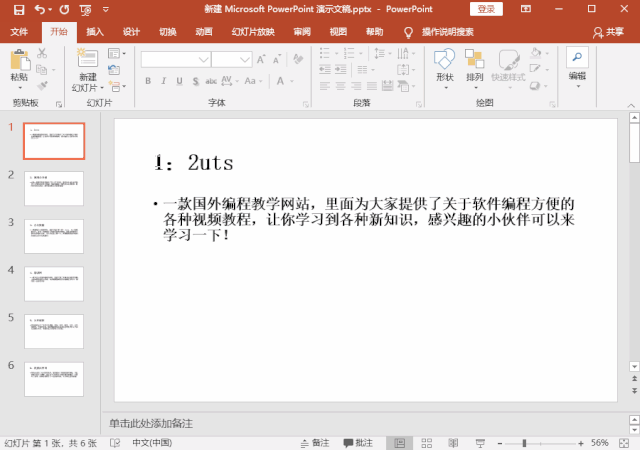Image resolution: width=640 pixels, height=450 pixels.
Task: Switch to the 切换 tab
Action: pos(167,32)
